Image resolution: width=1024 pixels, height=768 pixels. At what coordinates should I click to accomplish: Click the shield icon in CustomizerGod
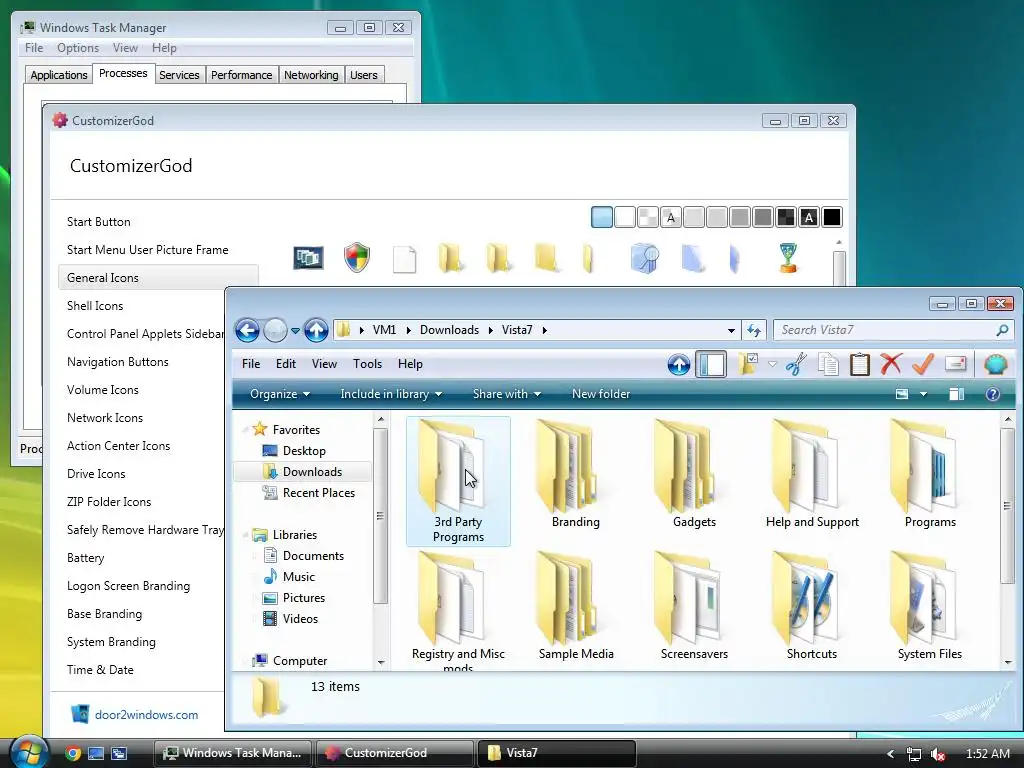point(357,258)
